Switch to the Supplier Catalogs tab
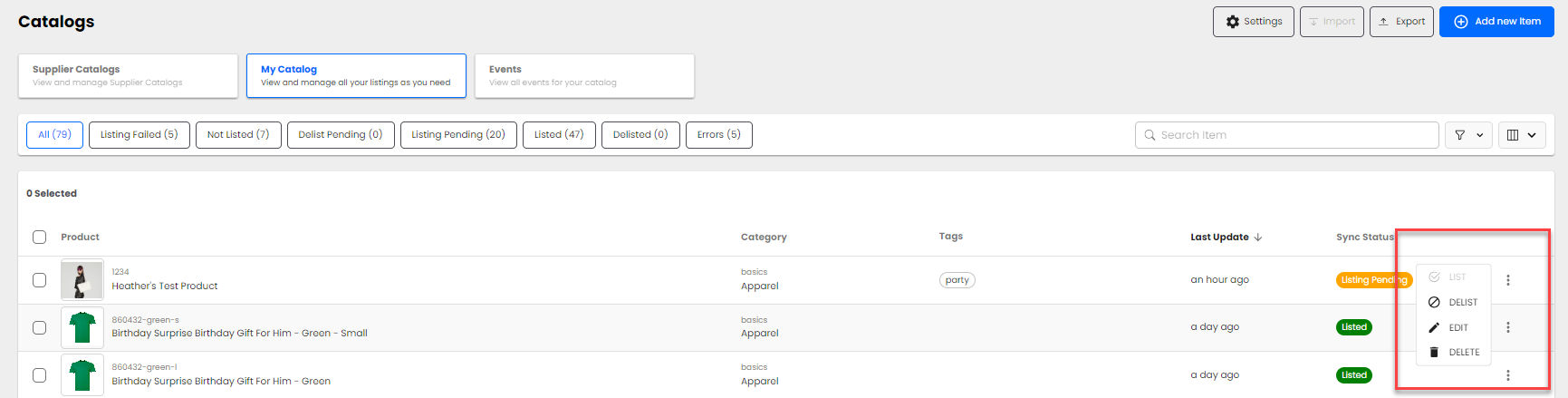The width and height of the screenshot is (1568, 398). 128,75
